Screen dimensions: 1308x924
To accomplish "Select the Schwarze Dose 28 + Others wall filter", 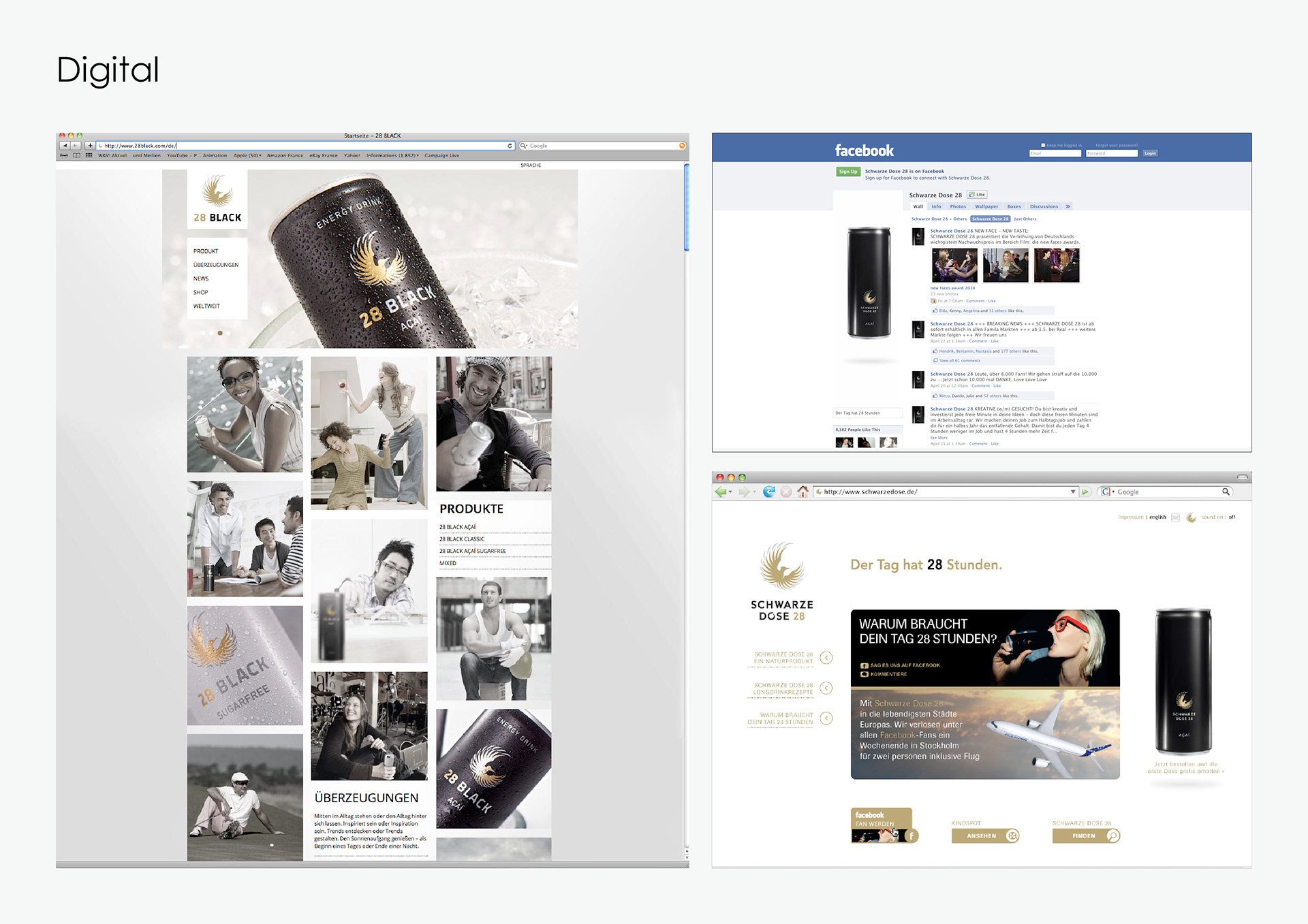I will [x=939, y=219].
